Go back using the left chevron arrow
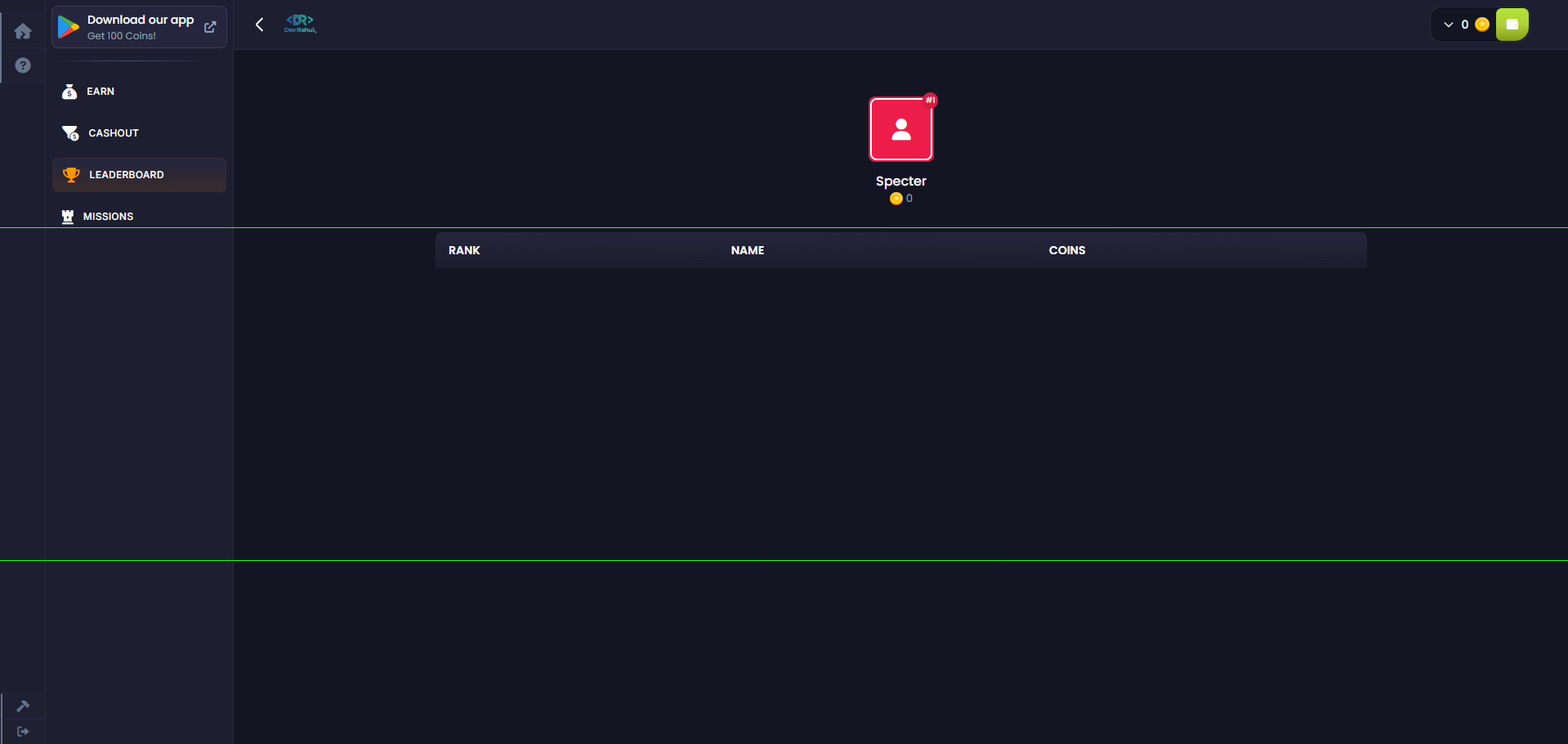Image resolution: width=1568 pixels, height=744 pixels. coord(260,25)
